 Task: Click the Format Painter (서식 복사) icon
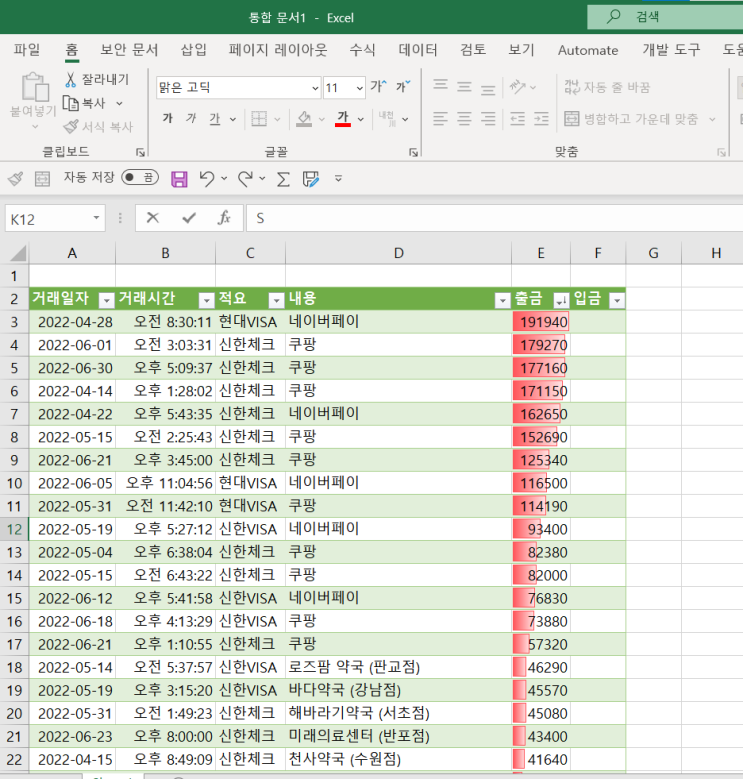click(x=71, y=127)
